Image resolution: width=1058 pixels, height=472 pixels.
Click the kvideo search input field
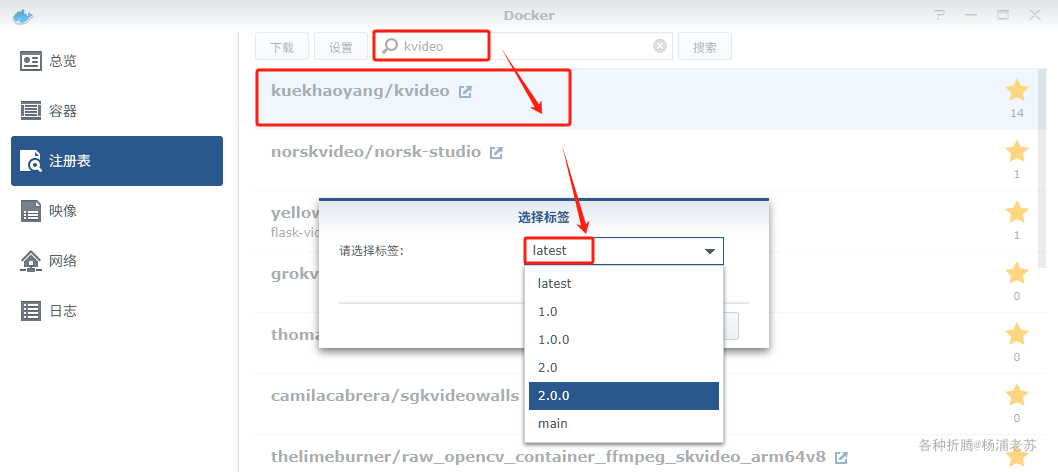[523, 46]
